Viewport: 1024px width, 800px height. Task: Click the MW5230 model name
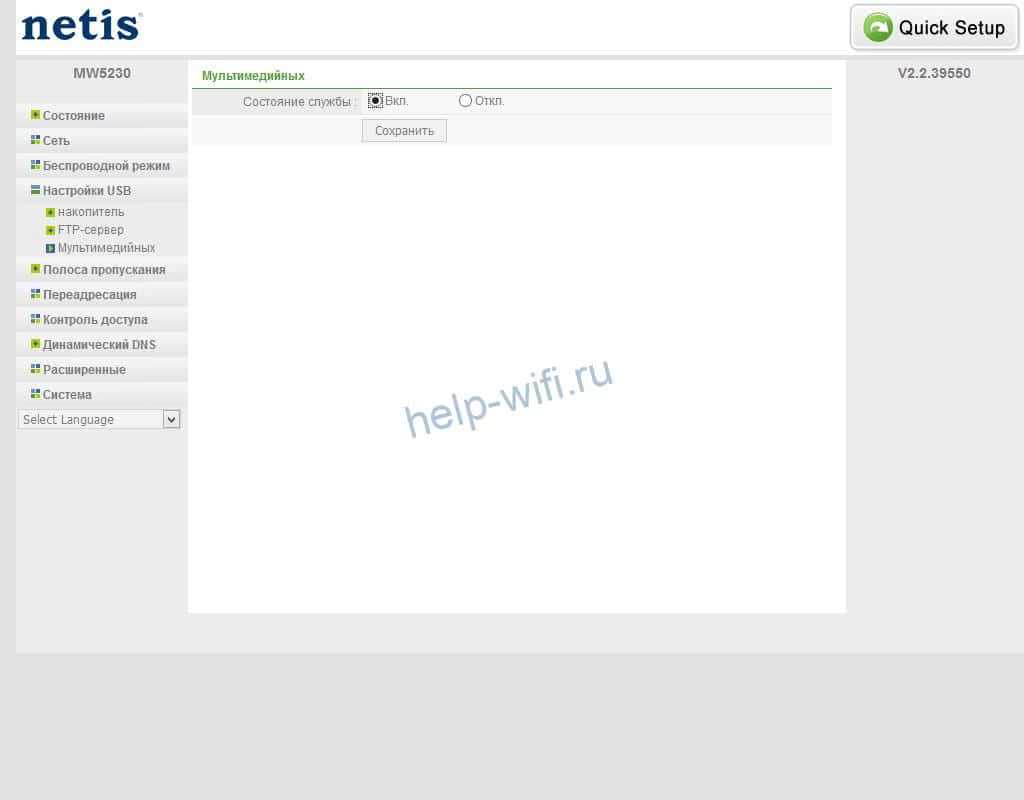pyautogui.click(x=102, y=73)
